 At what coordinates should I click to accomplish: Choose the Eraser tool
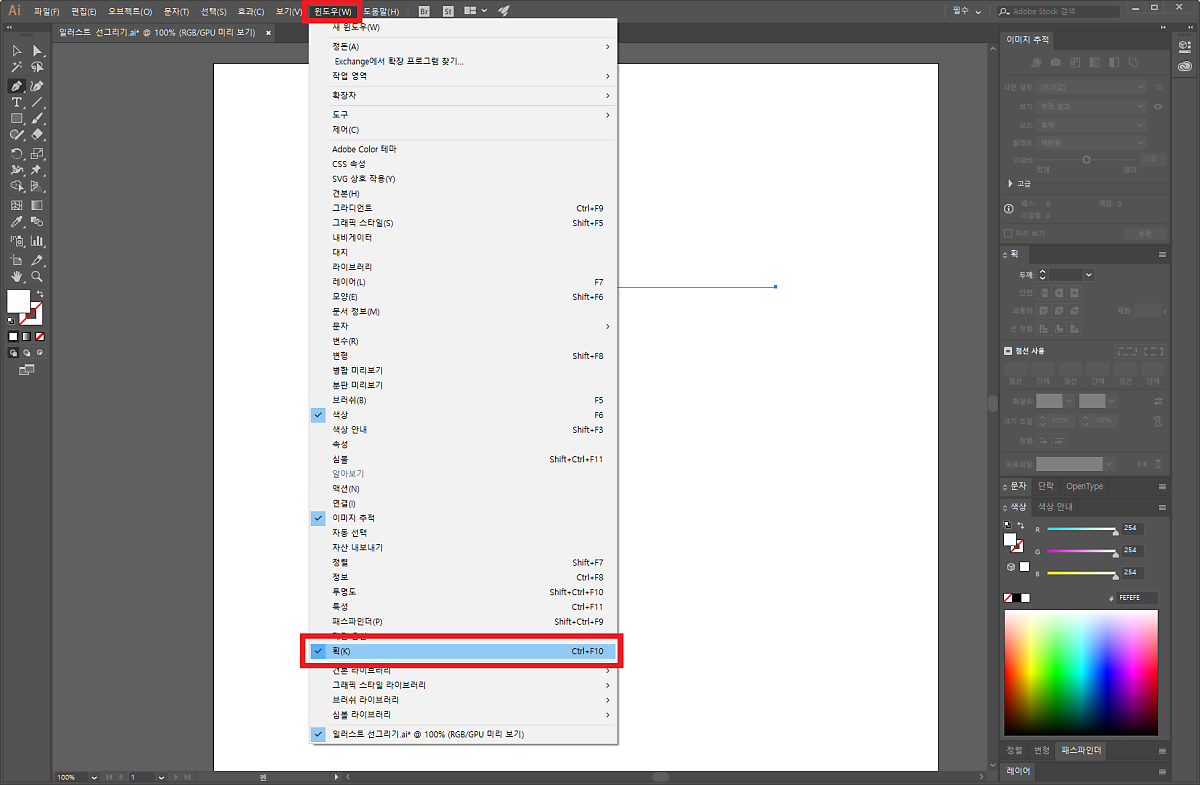[x=37, y=134]
